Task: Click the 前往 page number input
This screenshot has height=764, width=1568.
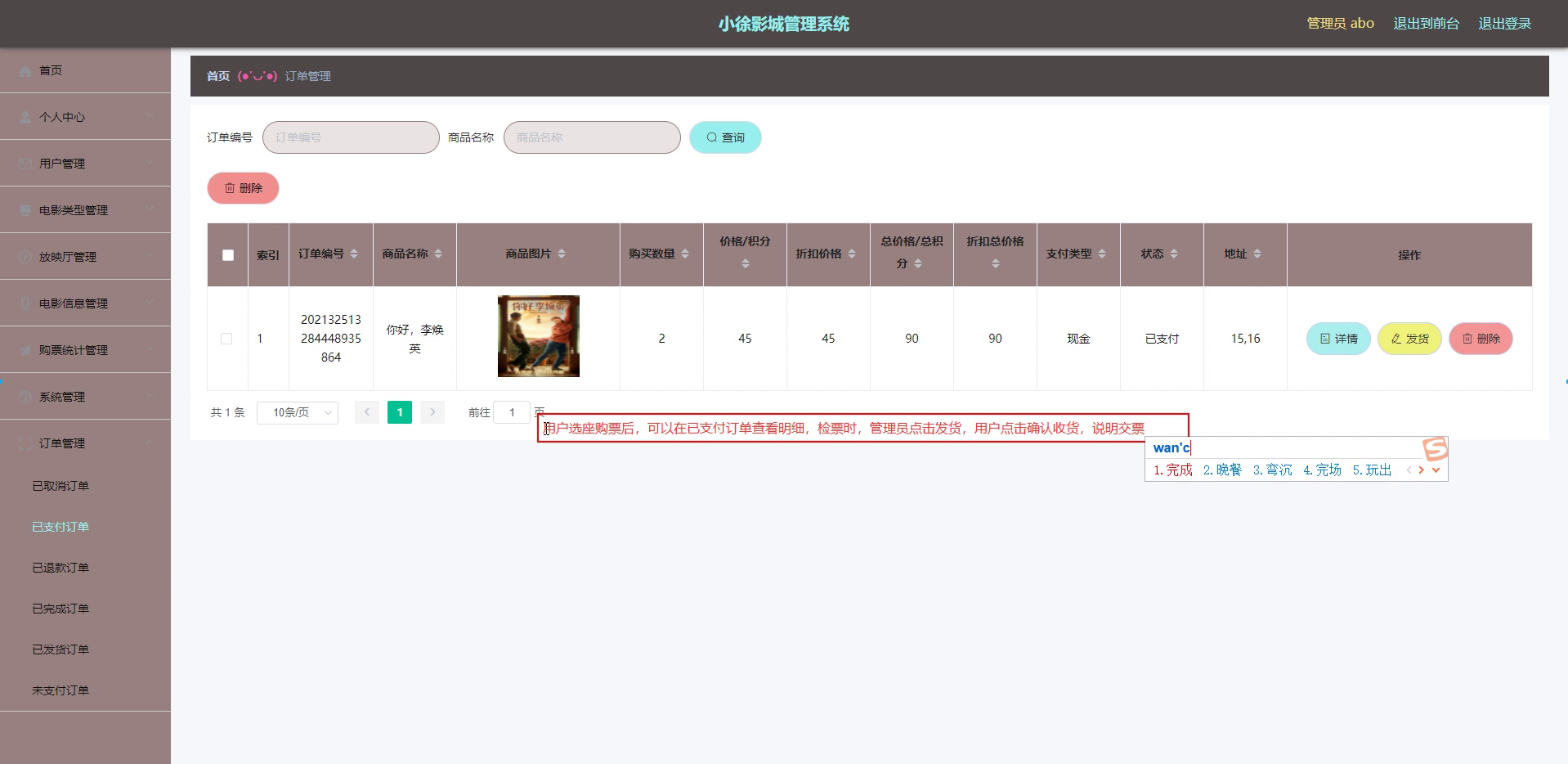Action: click(512, 412)
